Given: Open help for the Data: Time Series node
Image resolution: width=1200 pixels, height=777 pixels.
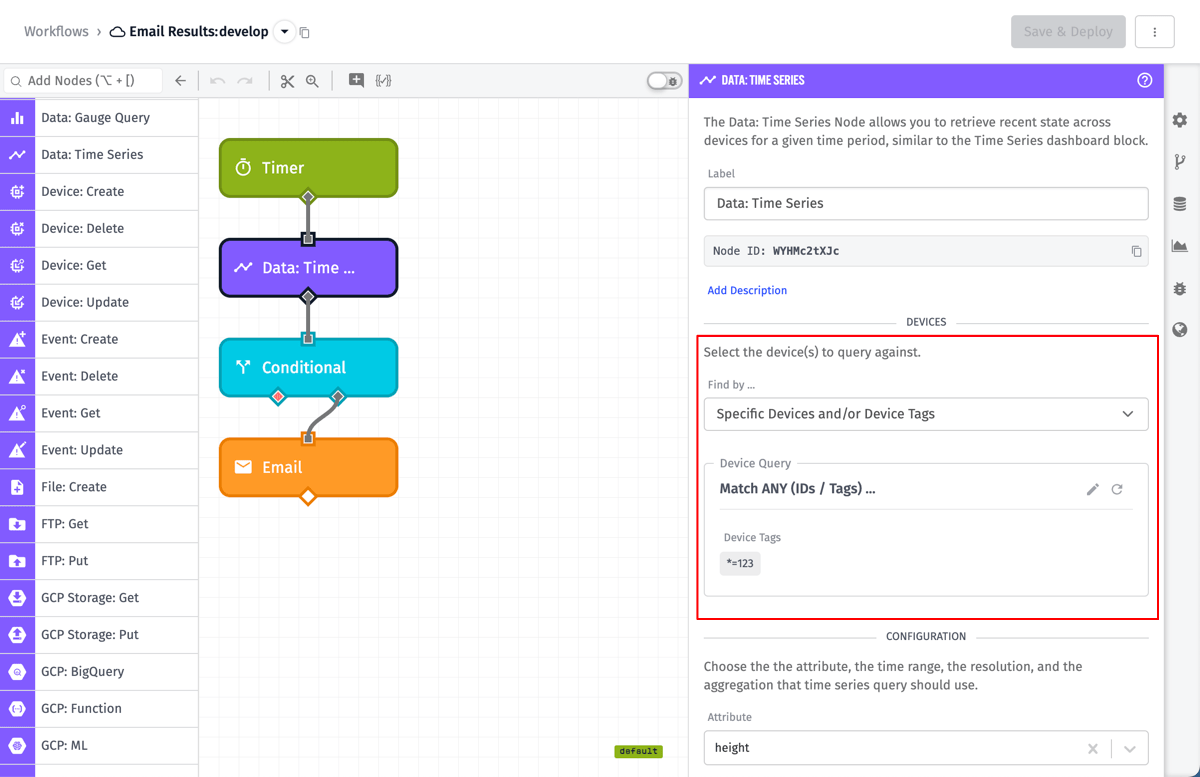Looking at the screenshot, I should point(1145,80).
